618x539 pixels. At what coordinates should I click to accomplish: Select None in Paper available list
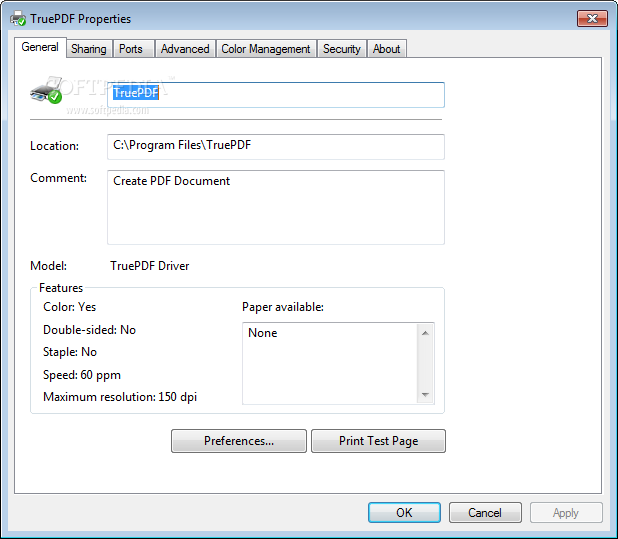tap(262, 333)
